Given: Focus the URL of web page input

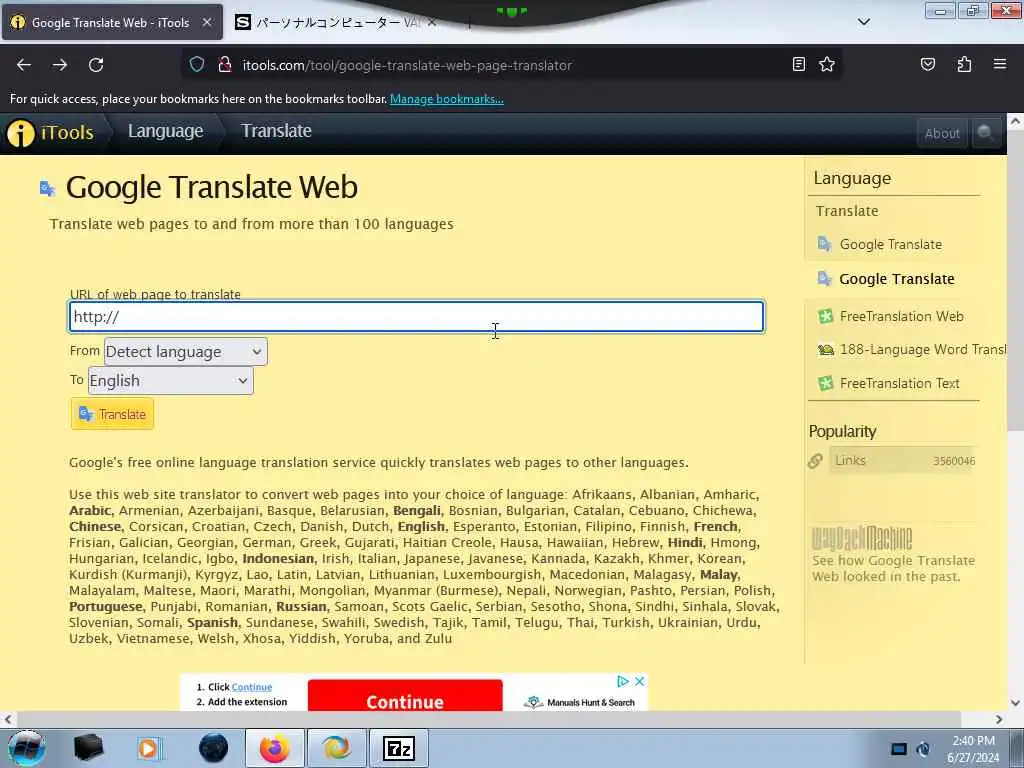Looking at the screenshot, I should pyautogui.click(x=417, y=317).
